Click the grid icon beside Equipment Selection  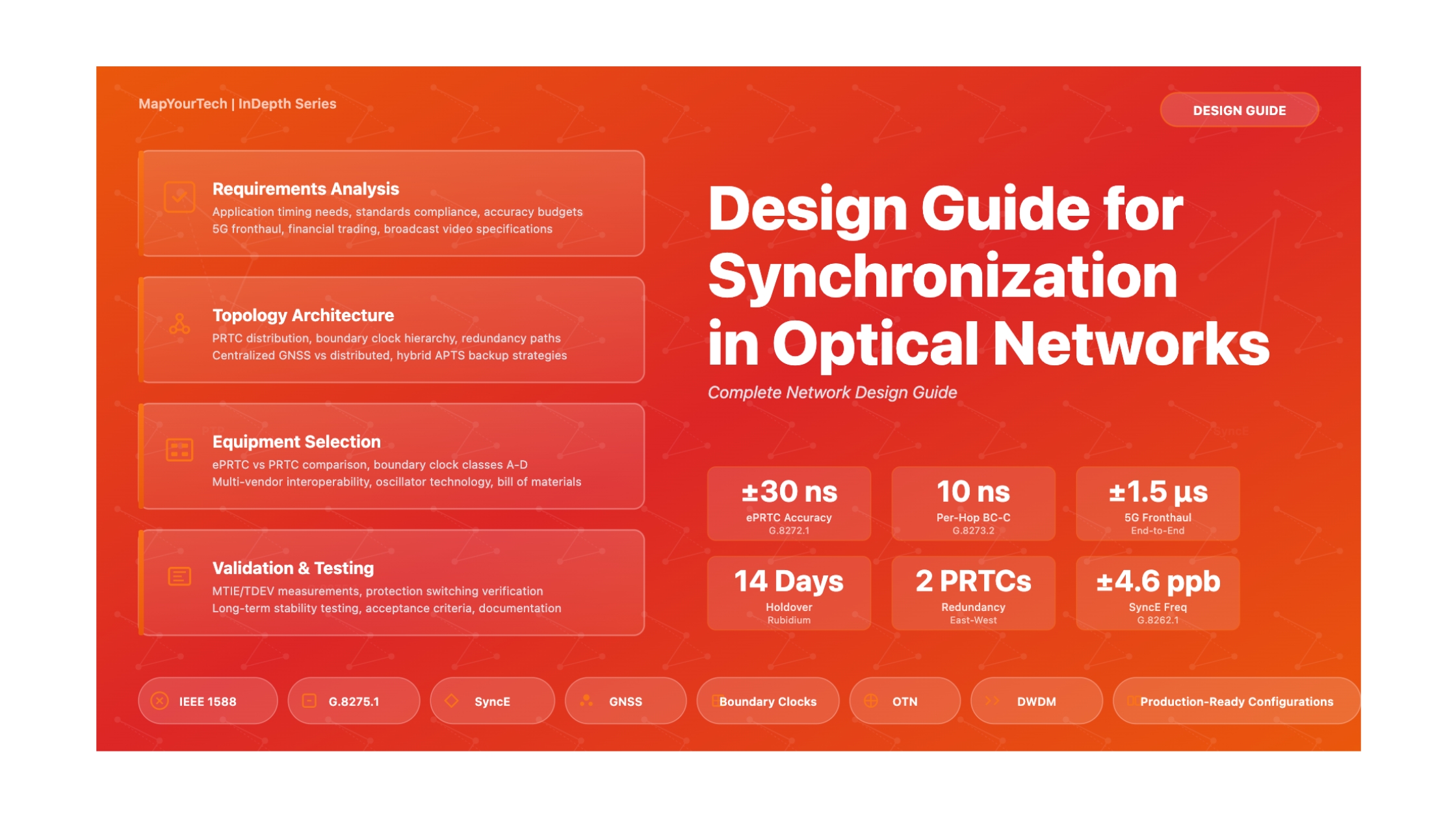point(179,450)
